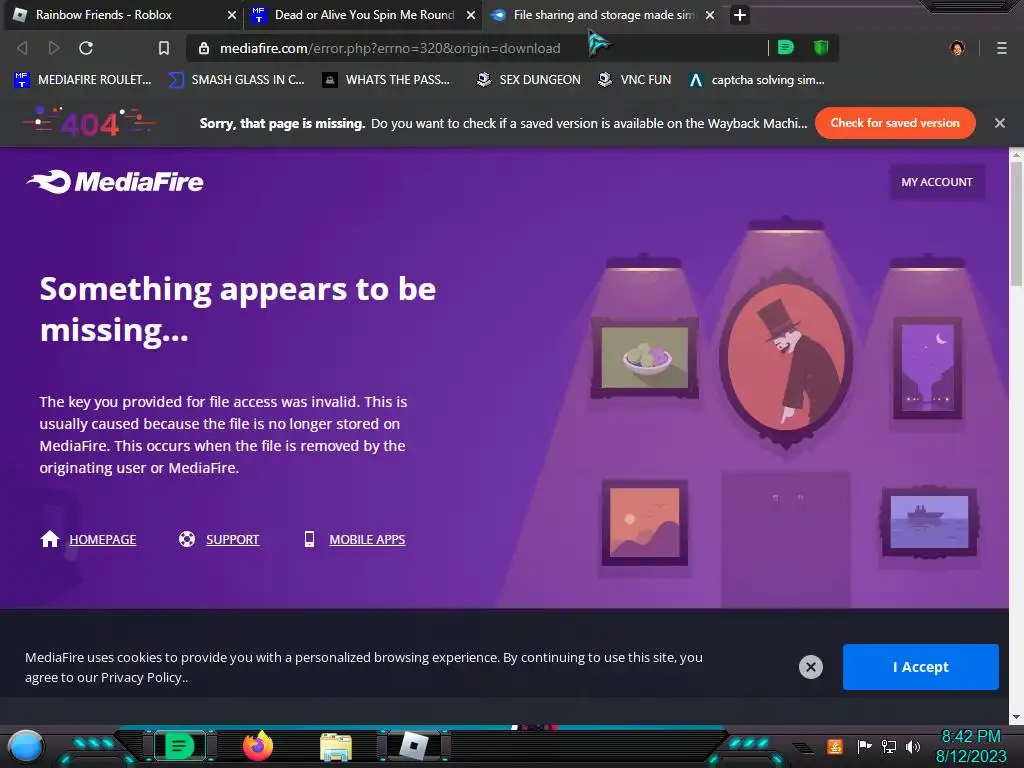Viewport: 1024px width, 768px height.
Task: Click the orange Java tray icon
Action: pos(834,746)
